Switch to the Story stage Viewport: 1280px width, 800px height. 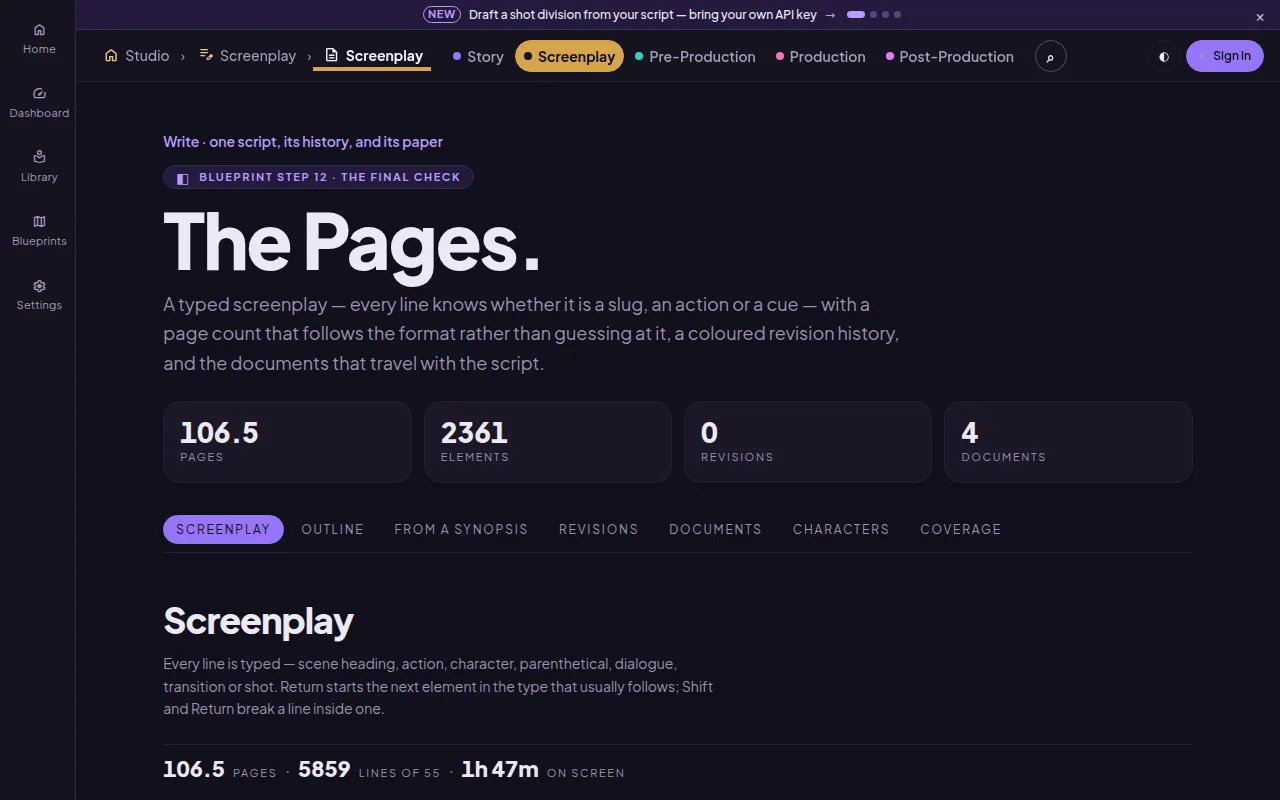coord(478,57)
